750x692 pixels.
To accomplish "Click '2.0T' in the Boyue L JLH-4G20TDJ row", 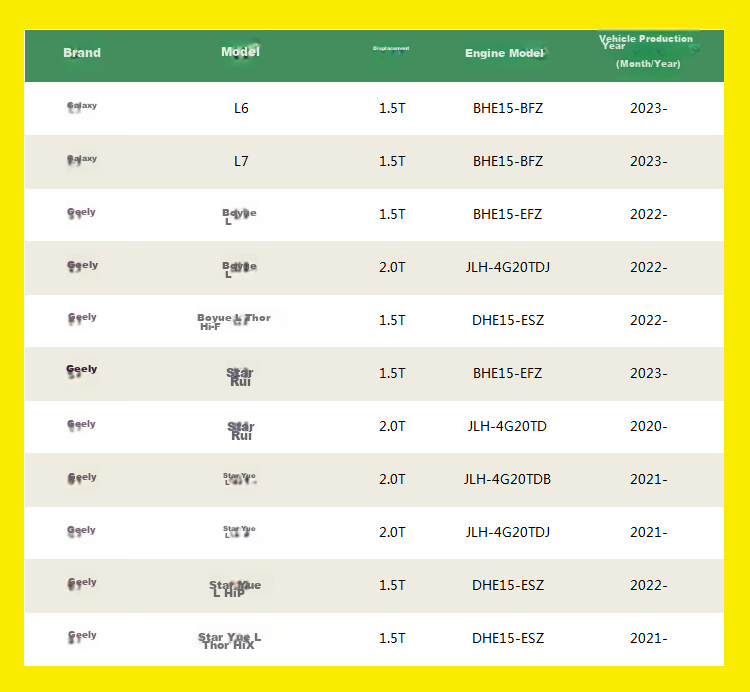I will pyautogui.click(x=392, y=267).
